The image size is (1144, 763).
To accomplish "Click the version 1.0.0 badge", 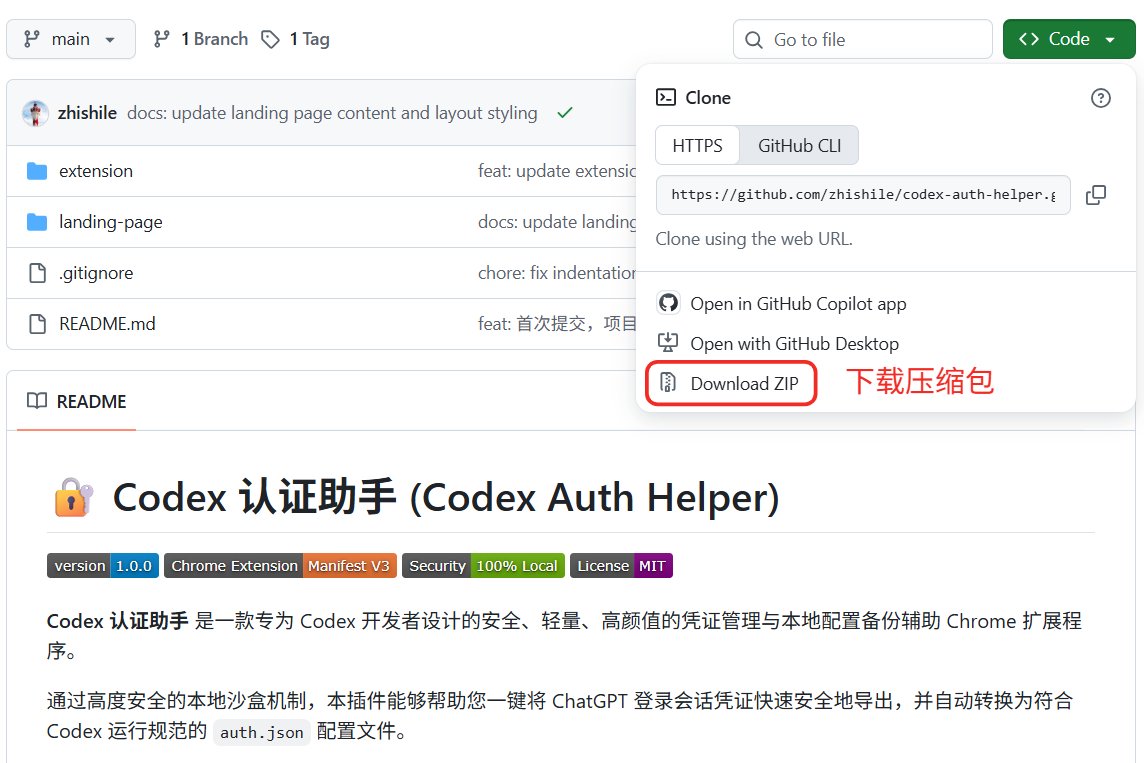I will [x=103, y=566].
